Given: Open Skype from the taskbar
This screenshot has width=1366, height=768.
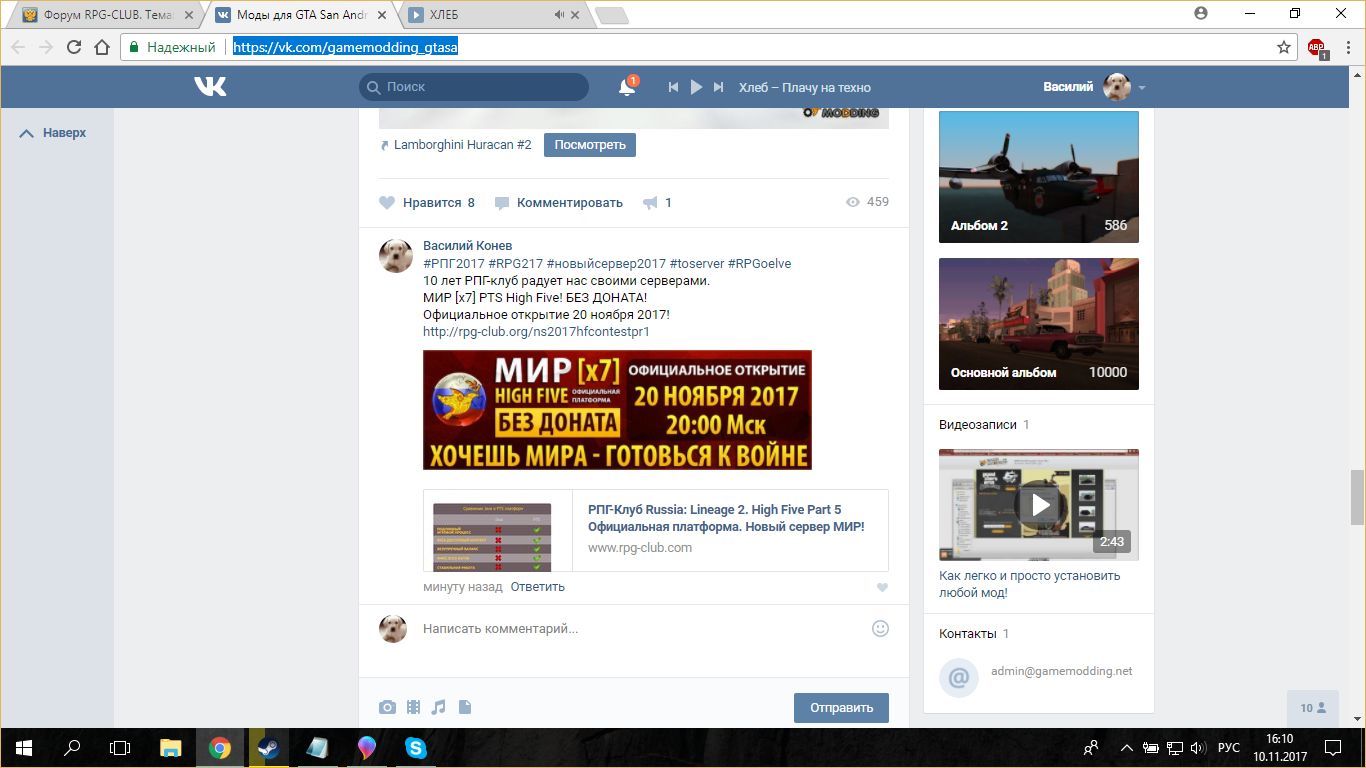Looking at the screenshot, I should [415, 747].
